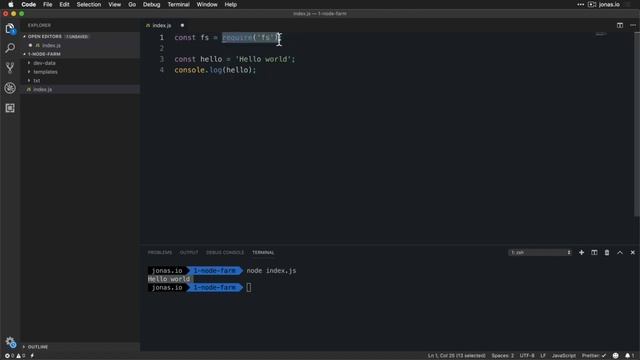
Task: Open the Source Control view
Action: point(10,68)
